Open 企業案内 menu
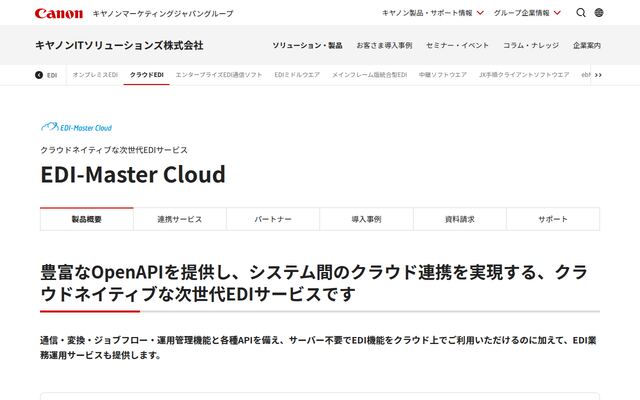The image size is (640, 400). point(587,45)
